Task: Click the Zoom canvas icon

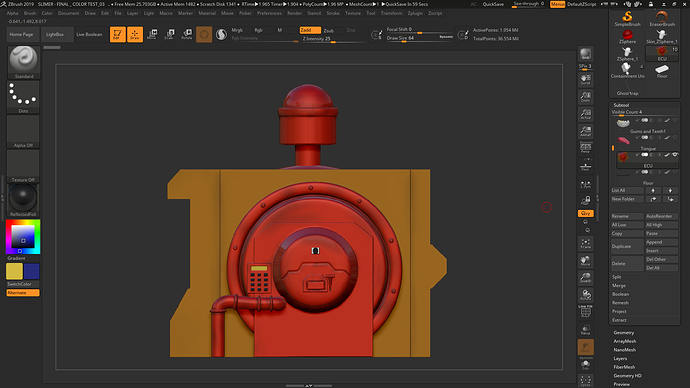Action: click(585, 97)
